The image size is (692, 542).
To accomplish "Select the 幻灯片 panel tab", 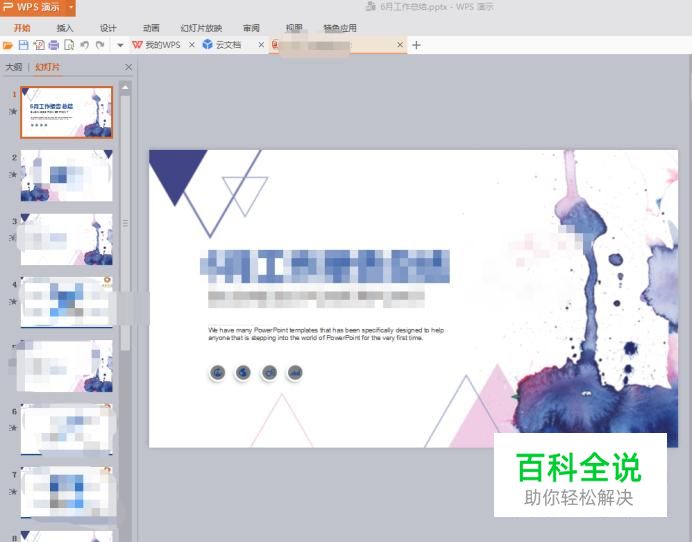I will click(48, 67).
